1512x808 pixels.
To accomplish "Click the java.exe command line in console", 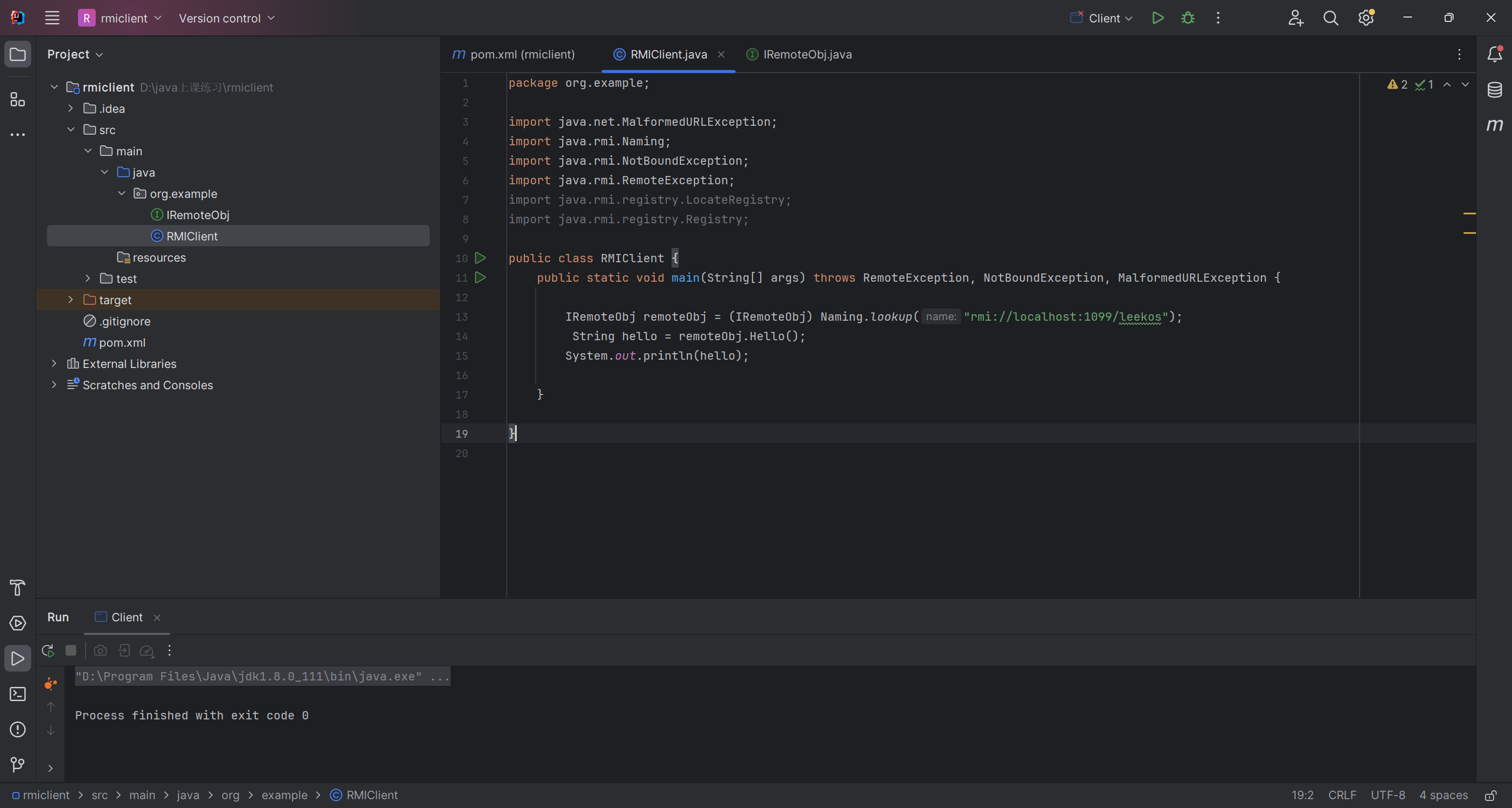I will [x=262, y=677].
